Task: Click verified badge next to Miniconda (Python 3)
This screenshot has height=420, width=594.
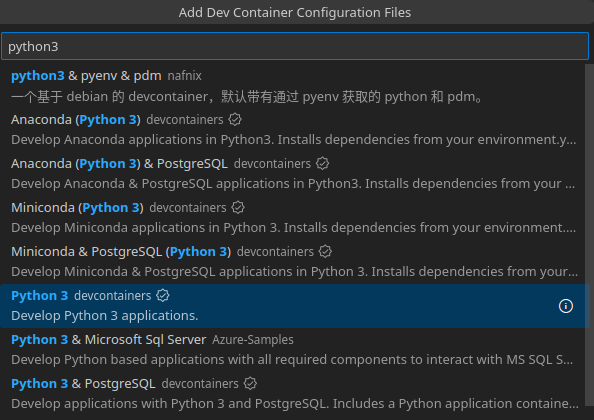Action: coord(238,208)
